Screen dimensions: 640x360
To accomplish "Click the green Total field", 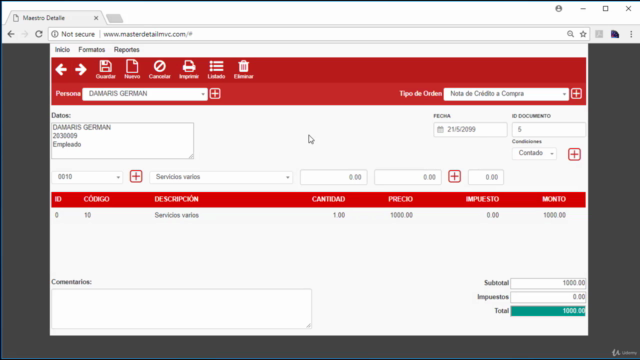I will point(548,311).
